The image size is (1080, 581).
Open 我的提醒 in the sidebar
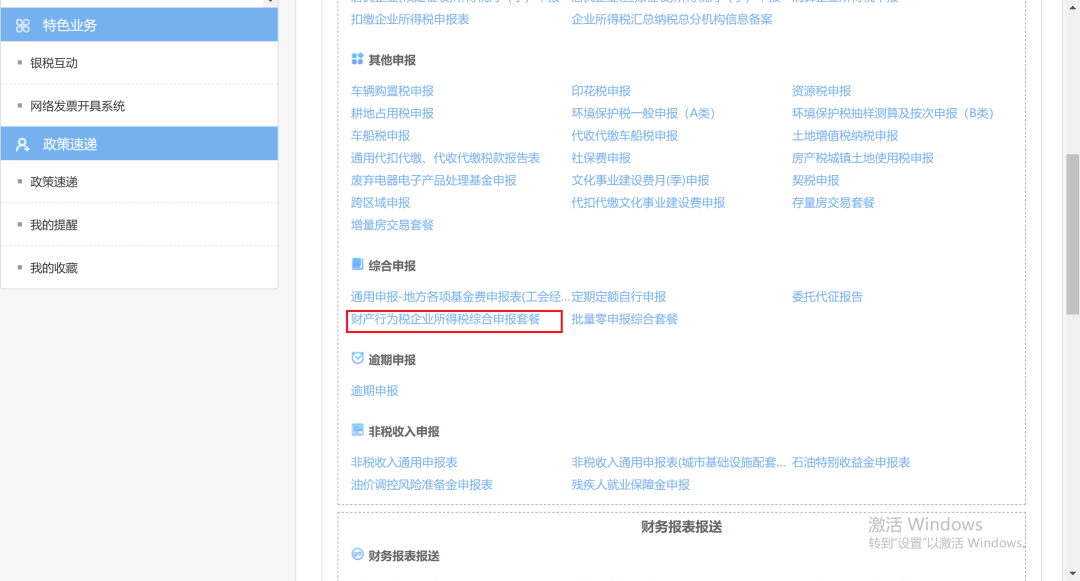(x=54, y=225)
